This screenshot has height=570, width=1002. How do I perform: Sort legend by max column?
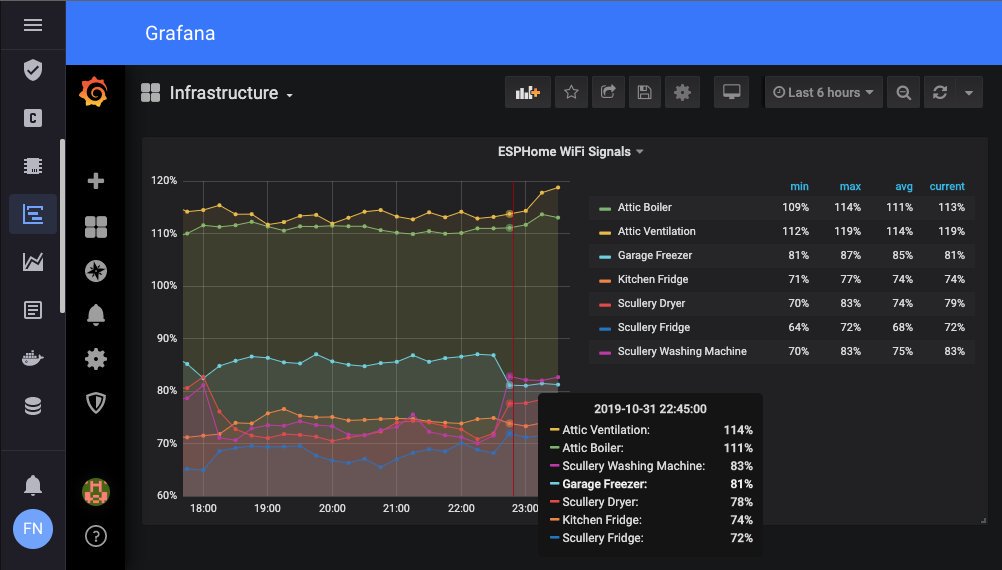(850, 187)
